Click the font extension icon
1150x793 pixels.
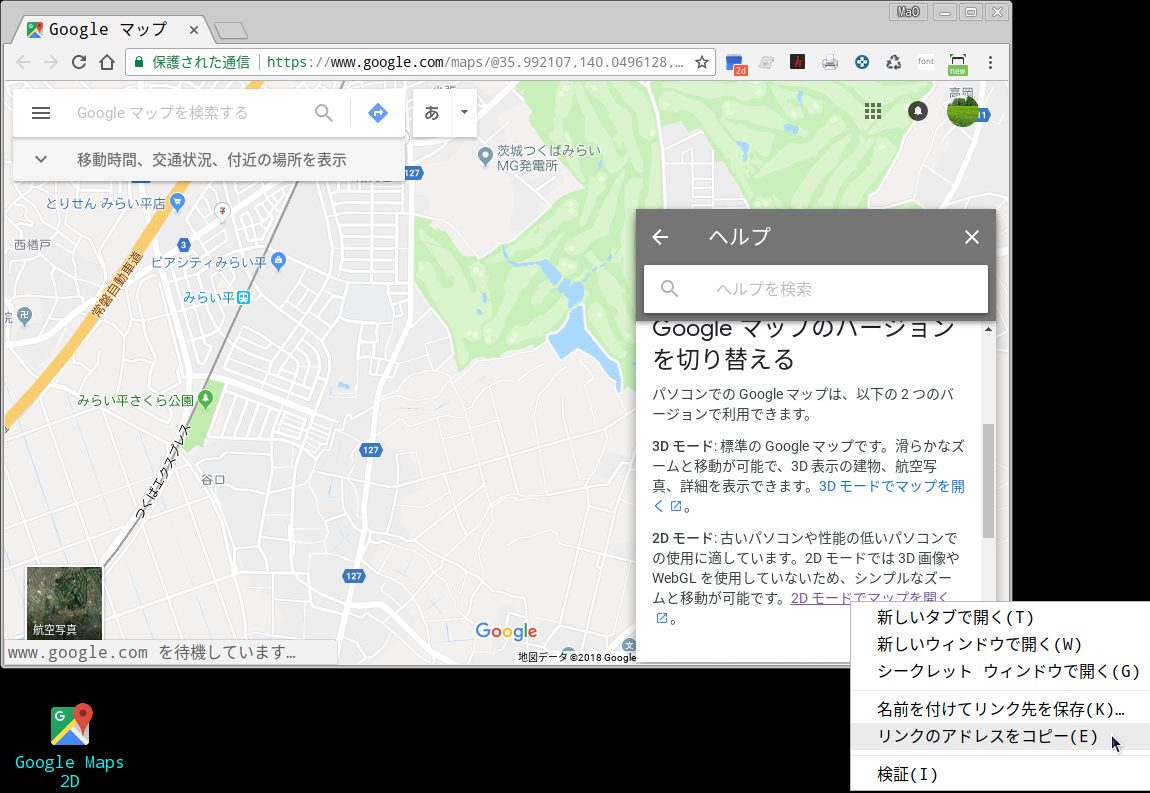[926, 62]
